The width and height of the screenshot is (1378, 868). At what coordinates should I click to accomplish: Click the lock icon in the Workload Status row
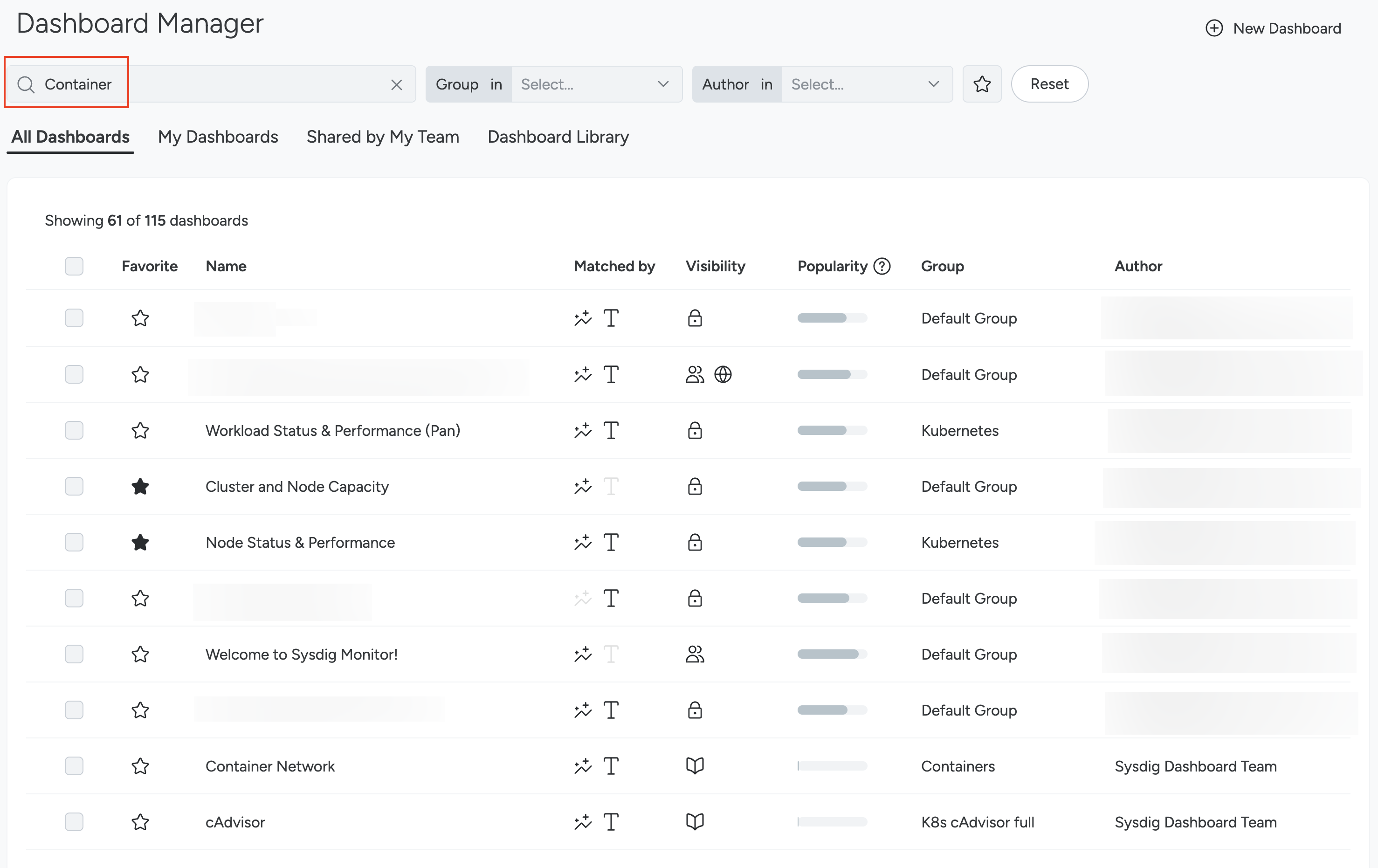pyautogui.click(x=695, y=430)
